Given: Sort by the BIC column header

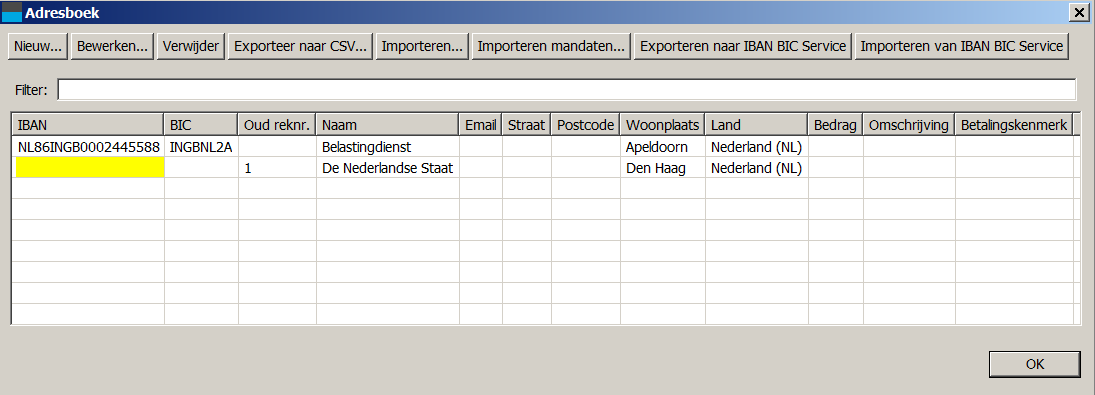Looking at the screenshot, I should click(201, 125).
